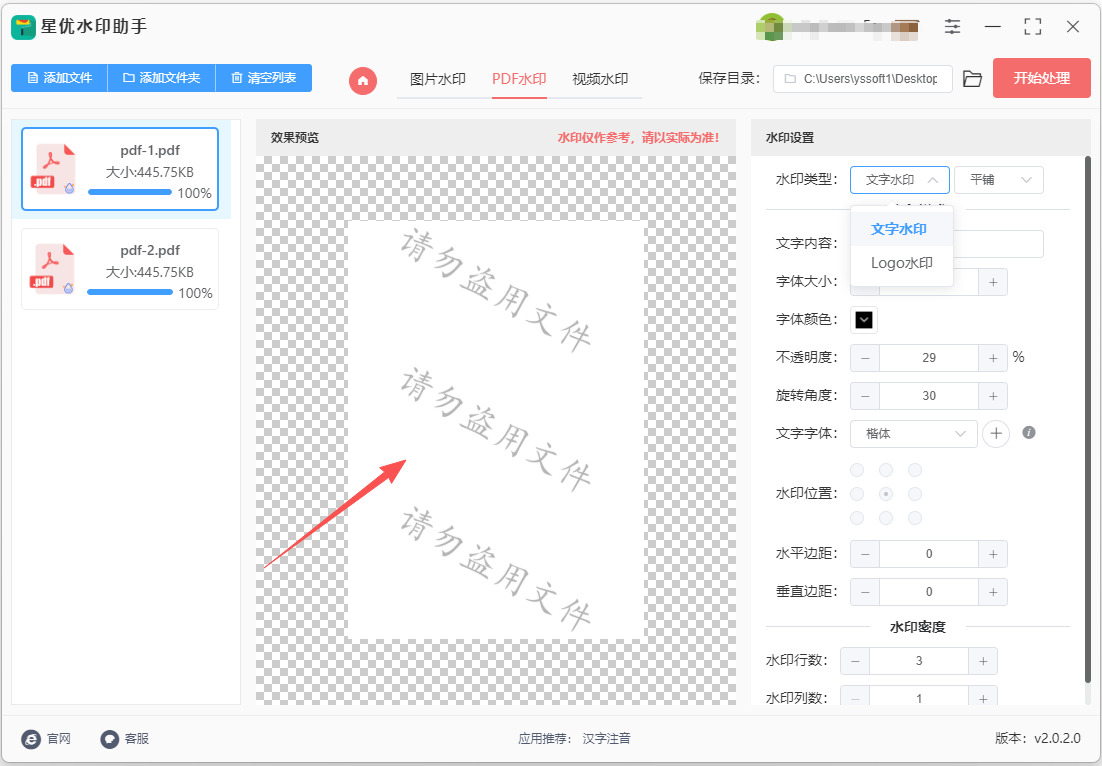Switch to the 视频水印 tab
The width and height of the screenshot is (1102, 766).
(x=599, y=79)
